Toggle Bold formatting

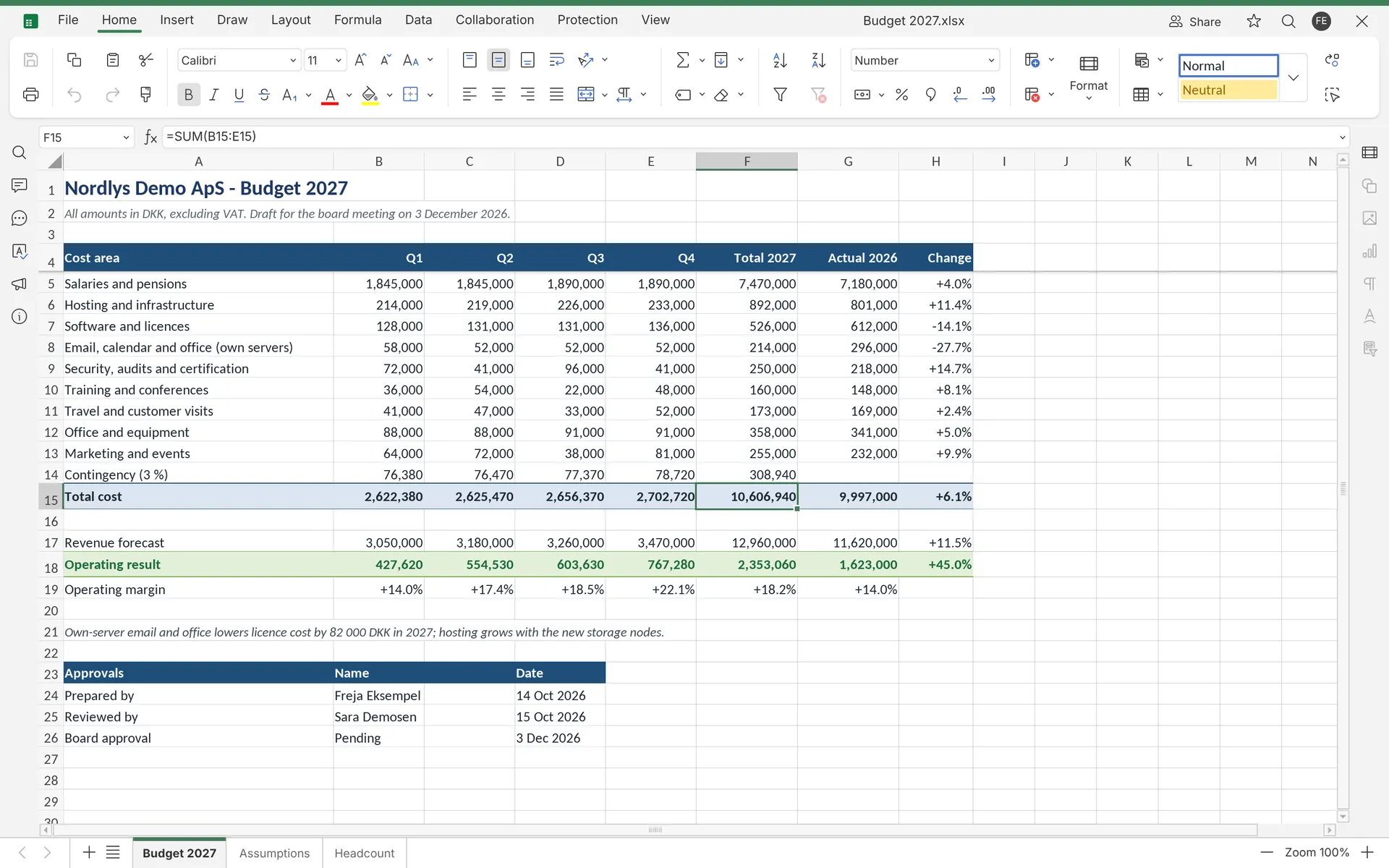pyautogui.click(x=188, y=94)
